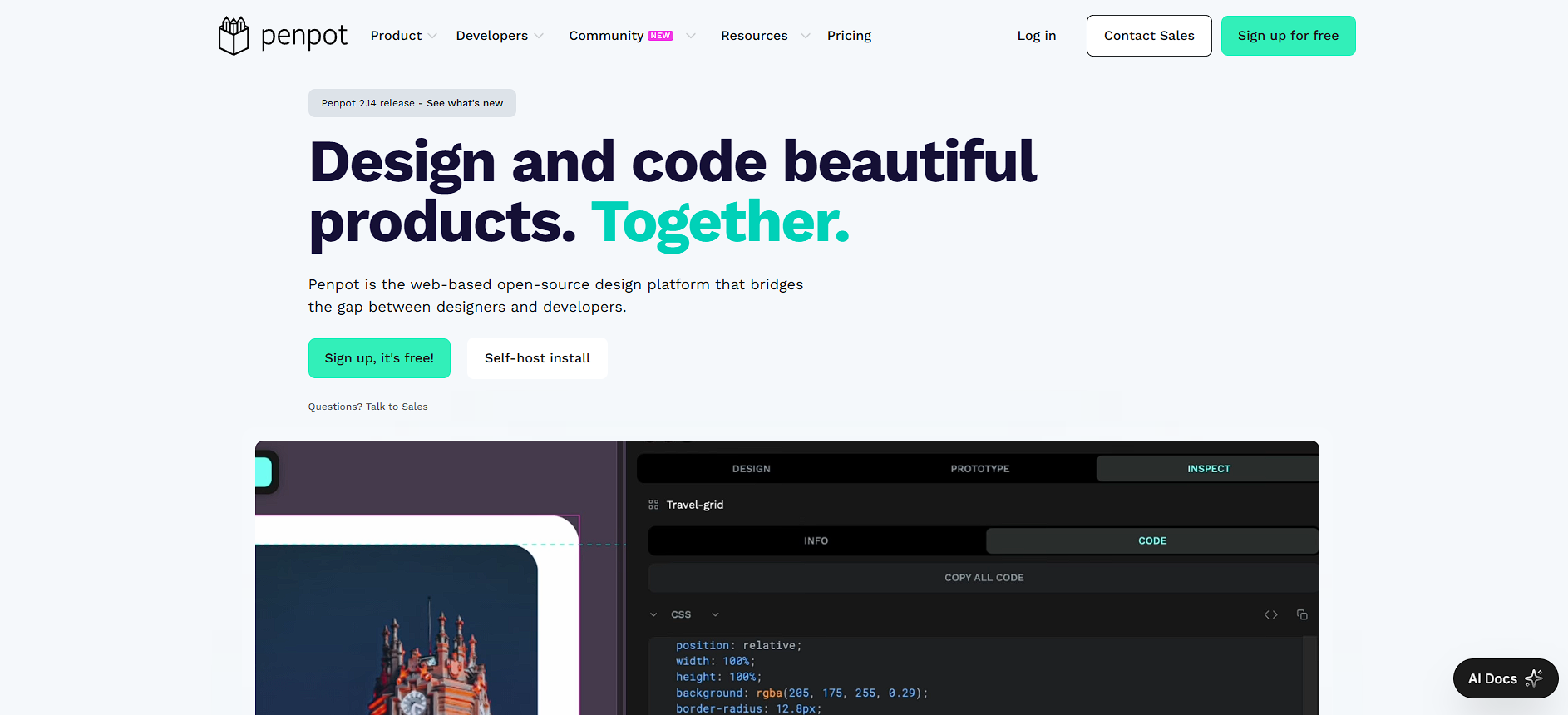Screen dimensions: 1568x715
Task: Click the code brackets icon in CSS row
Action: tap(1270, 615)
